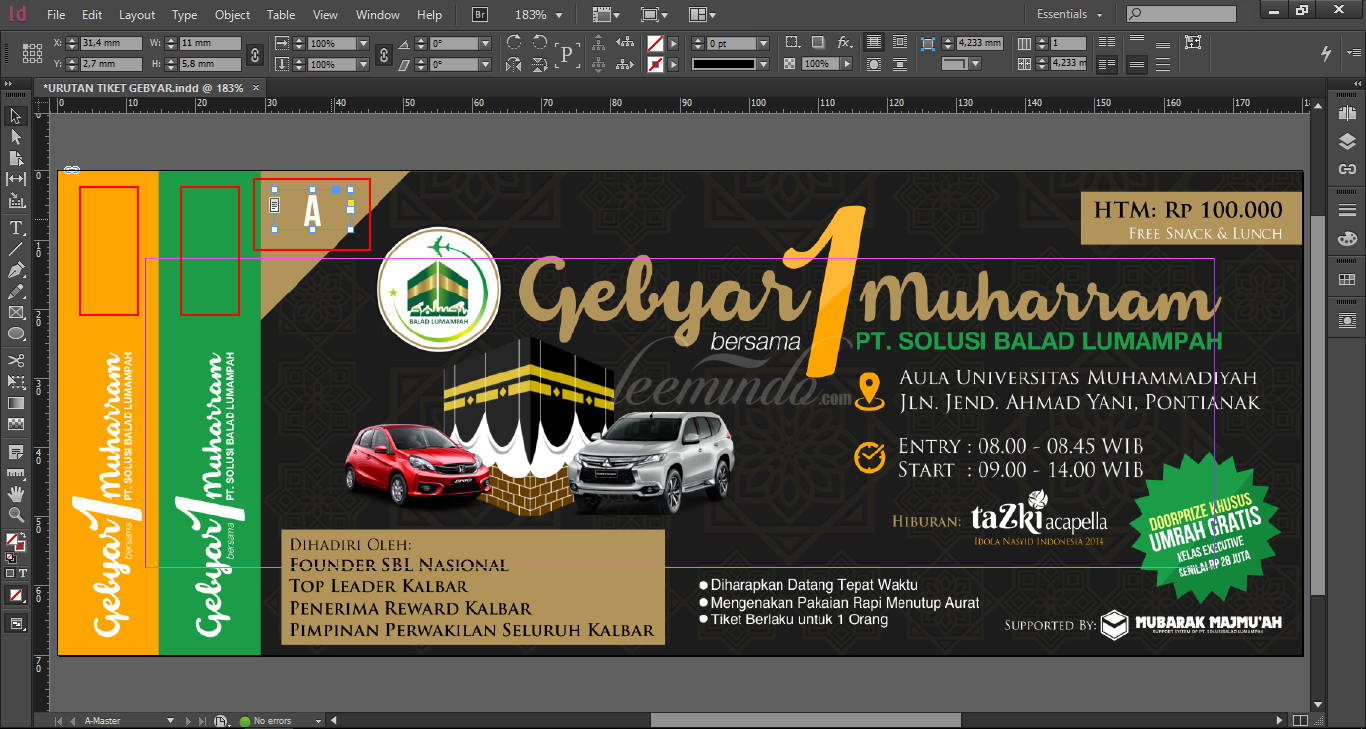Open the Essentials workspace dropdown

[1070, 15]
